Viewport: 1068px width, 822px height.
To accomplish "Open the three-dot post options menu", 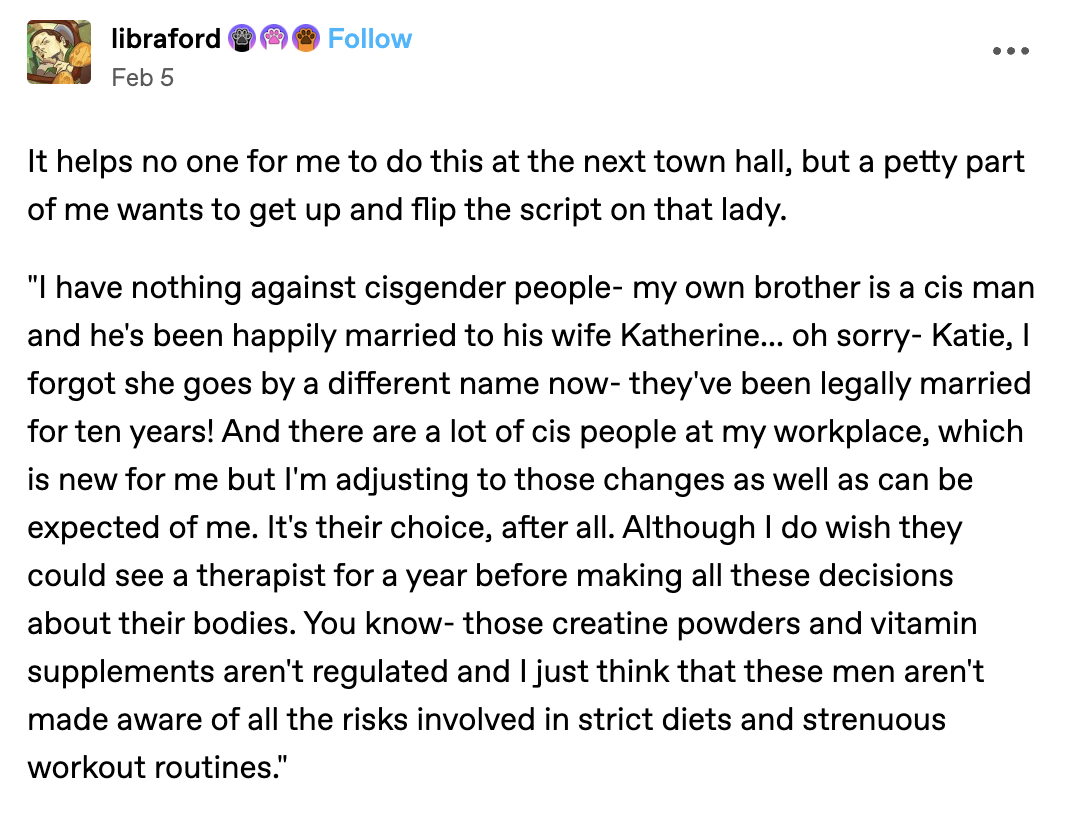I will (x=1011, y=51).
